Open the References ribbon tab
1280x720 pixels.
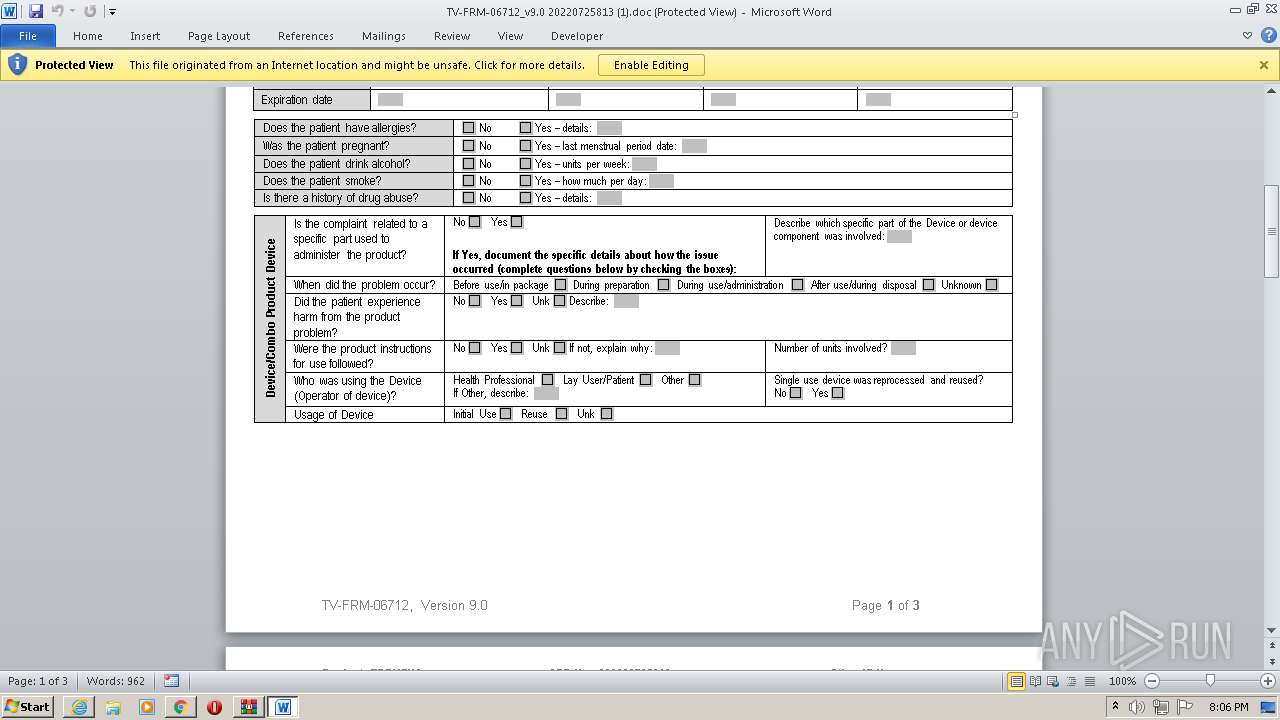306,36
